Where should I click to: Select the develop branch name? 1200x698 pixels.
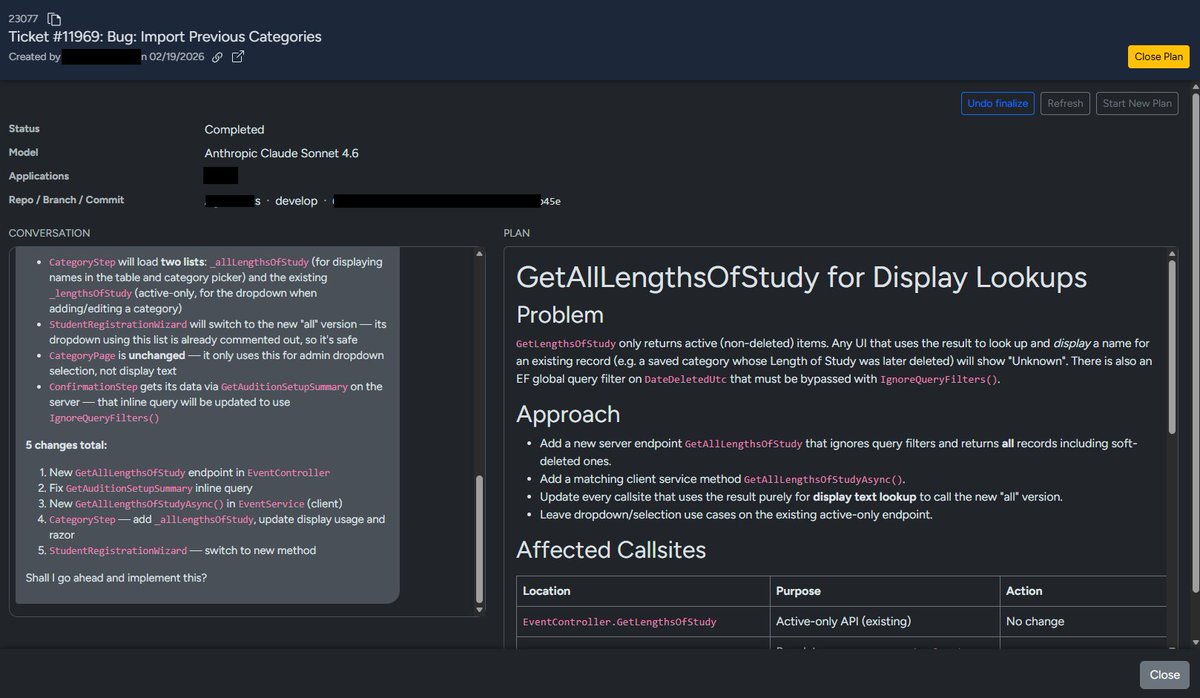[296, 201]
